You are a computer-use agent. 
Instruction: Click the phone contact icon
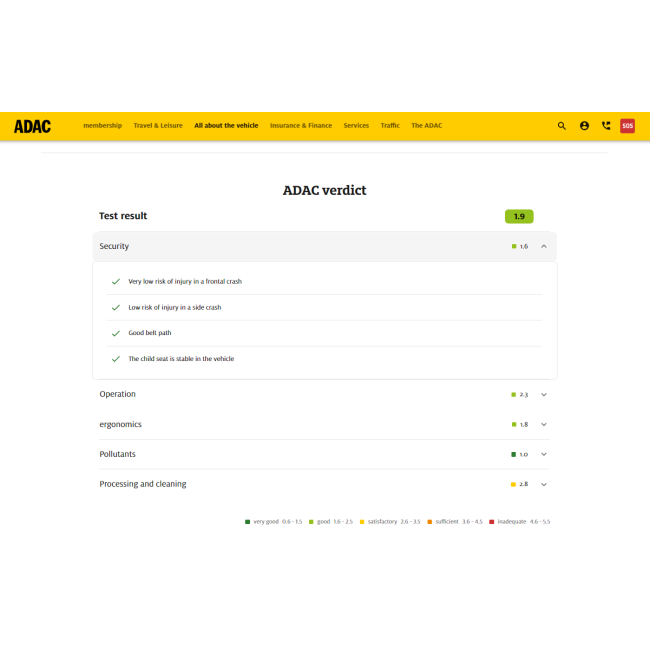tap(606, 126)
